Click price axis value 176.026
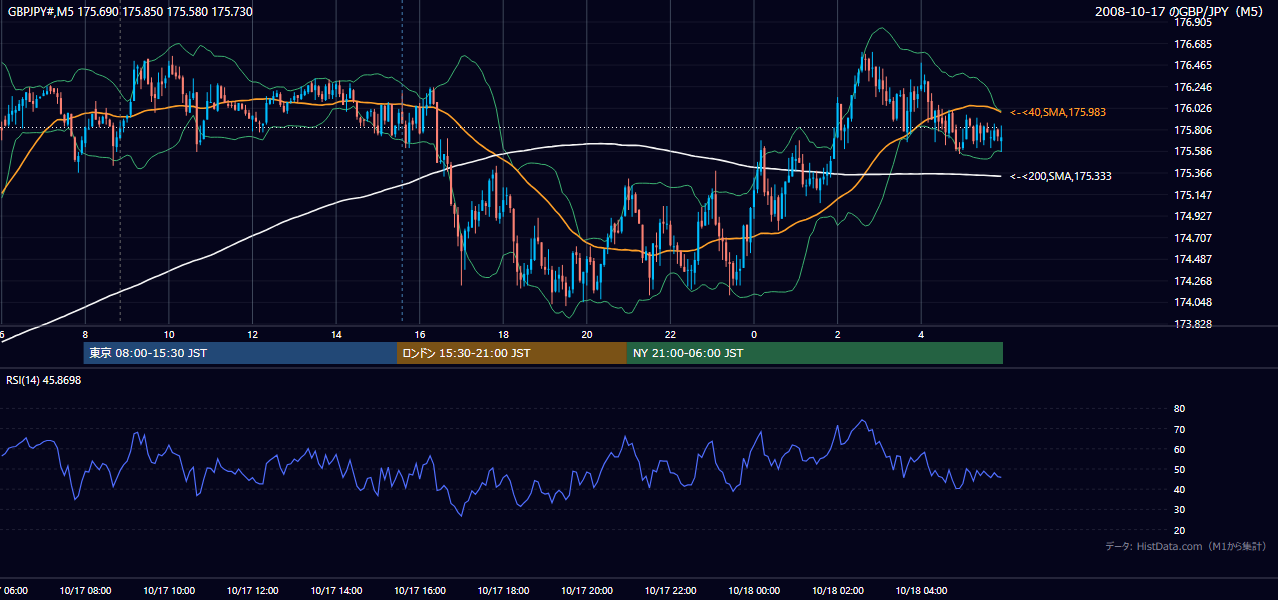The height and width of the screenshot is (600, 1278). click(1193, 108)
